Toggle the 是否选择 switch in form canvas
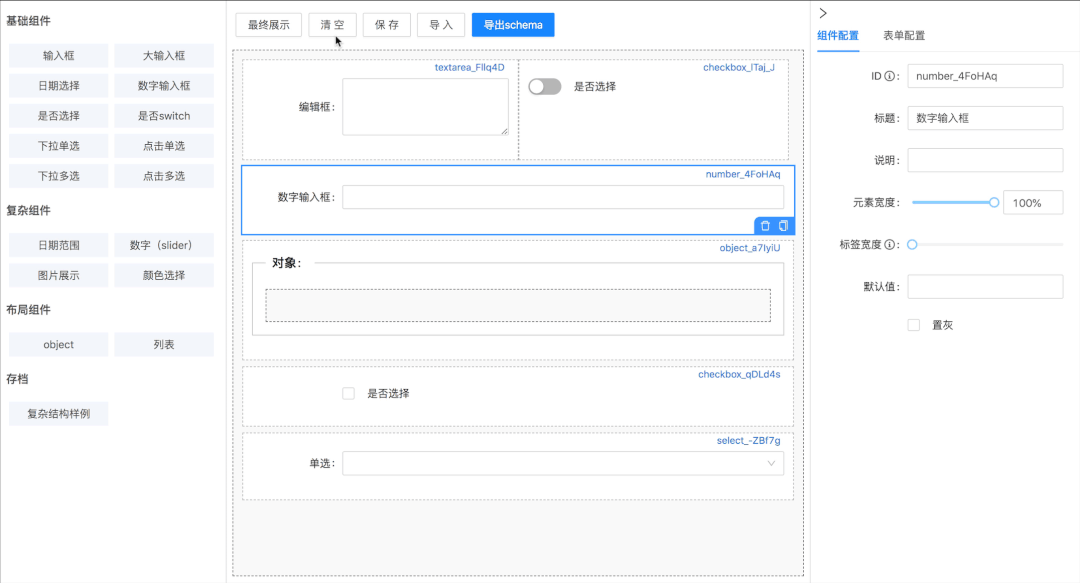Screen dimensions: 1080x583 [545, 87]
